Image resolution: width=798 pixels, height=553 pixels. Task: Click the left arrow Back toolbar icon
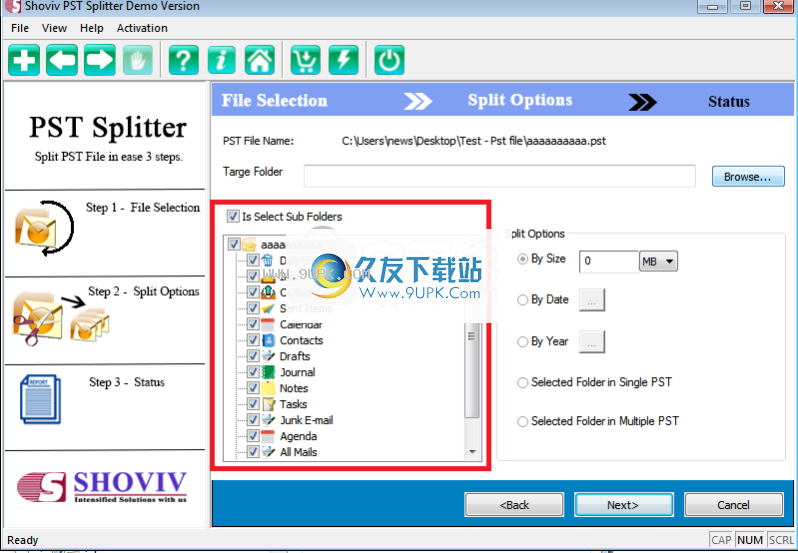pyautogui.click(x=62, y=60)
